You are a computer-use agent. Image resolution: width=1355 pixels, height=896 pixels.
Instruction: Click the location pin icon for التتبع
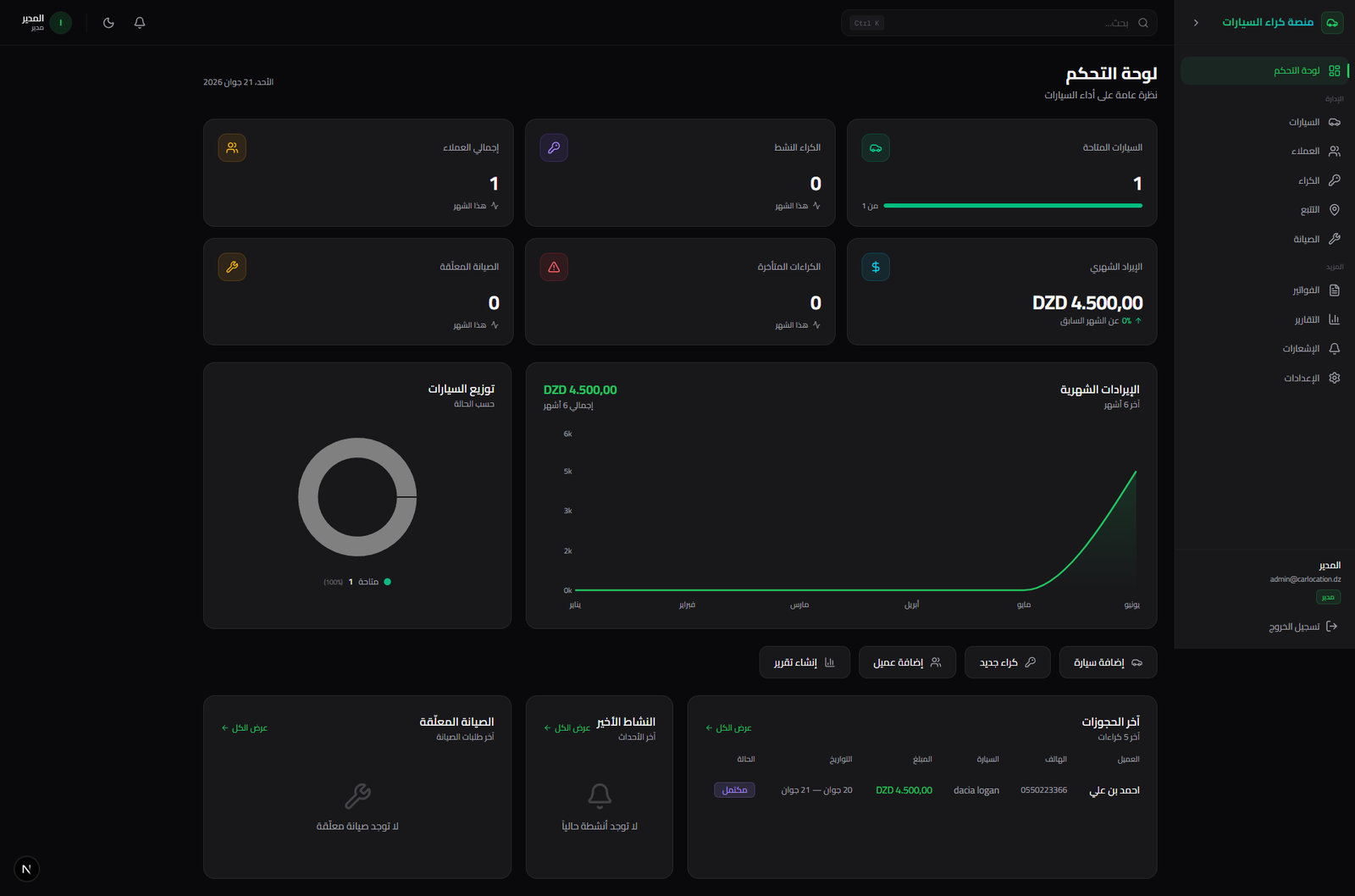pyautogui.click(x=1335, y=209)
